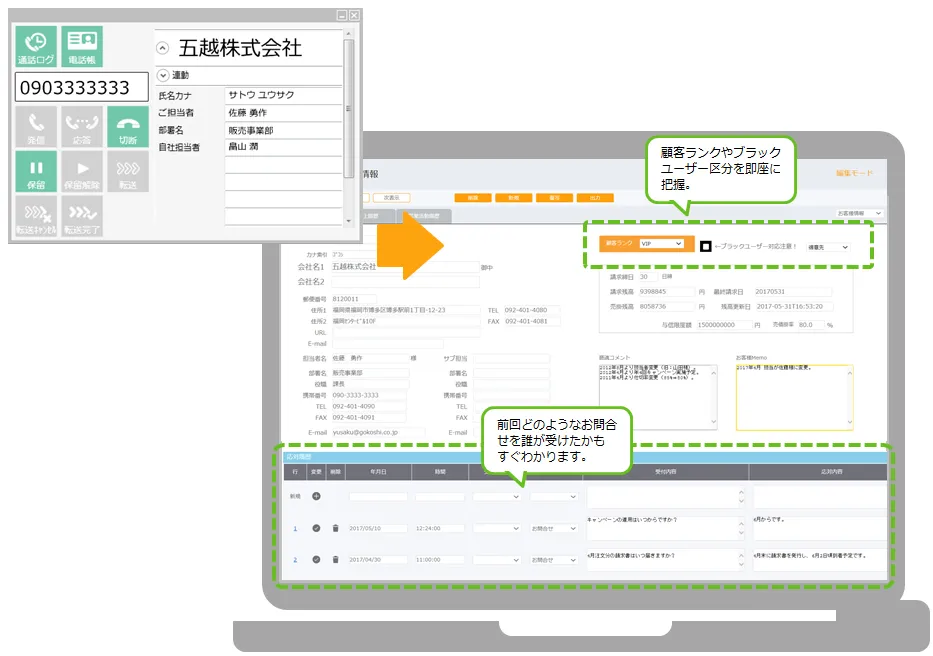Click the company FAX field 092-401-4081
The width and height of the screenshot is (933, 656).
tap(531, 321)
